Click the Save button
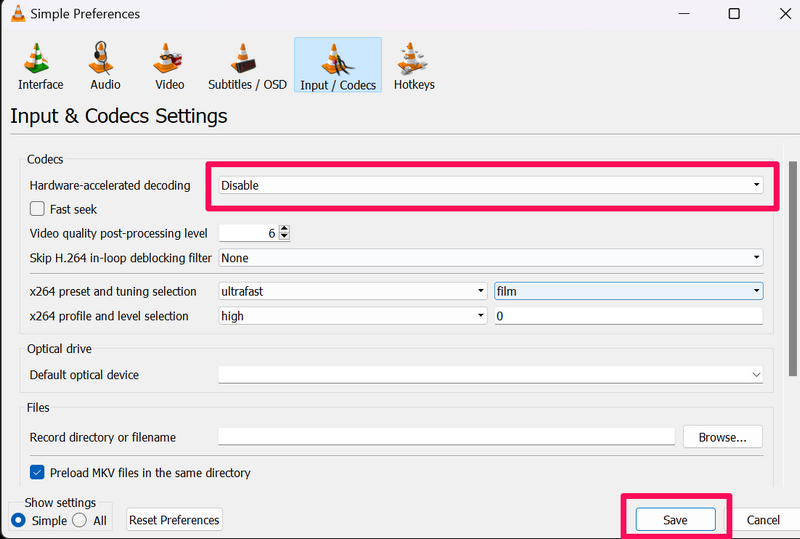 point(675,520)
